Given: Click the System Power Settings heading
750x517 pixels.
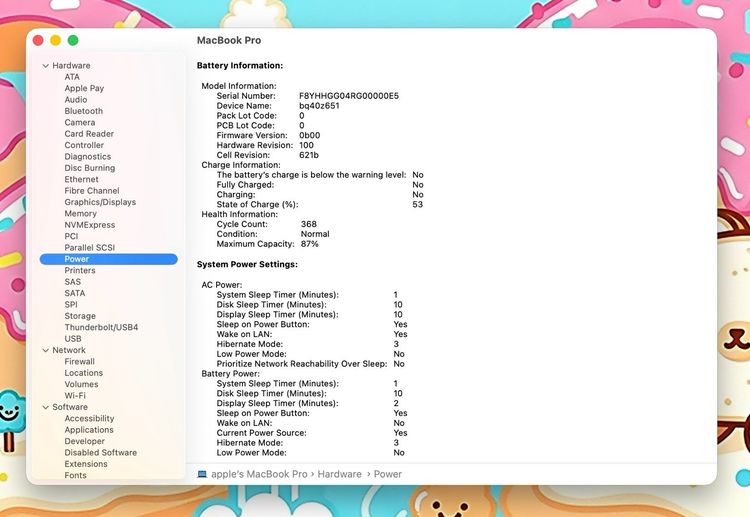Looking at the screenshot, I should [x=247, y=264].
